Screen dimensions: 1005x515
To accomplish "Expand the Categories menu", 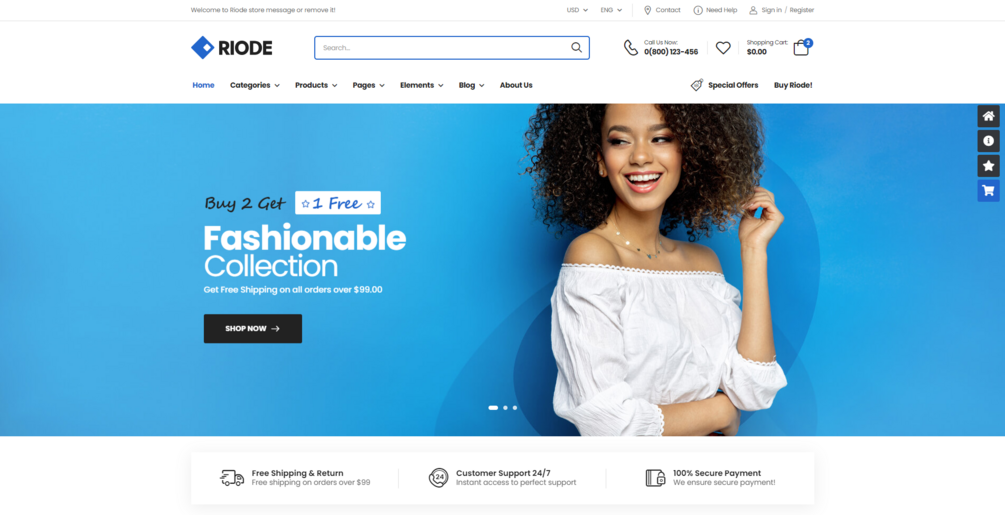I will (x=254, y=85).
